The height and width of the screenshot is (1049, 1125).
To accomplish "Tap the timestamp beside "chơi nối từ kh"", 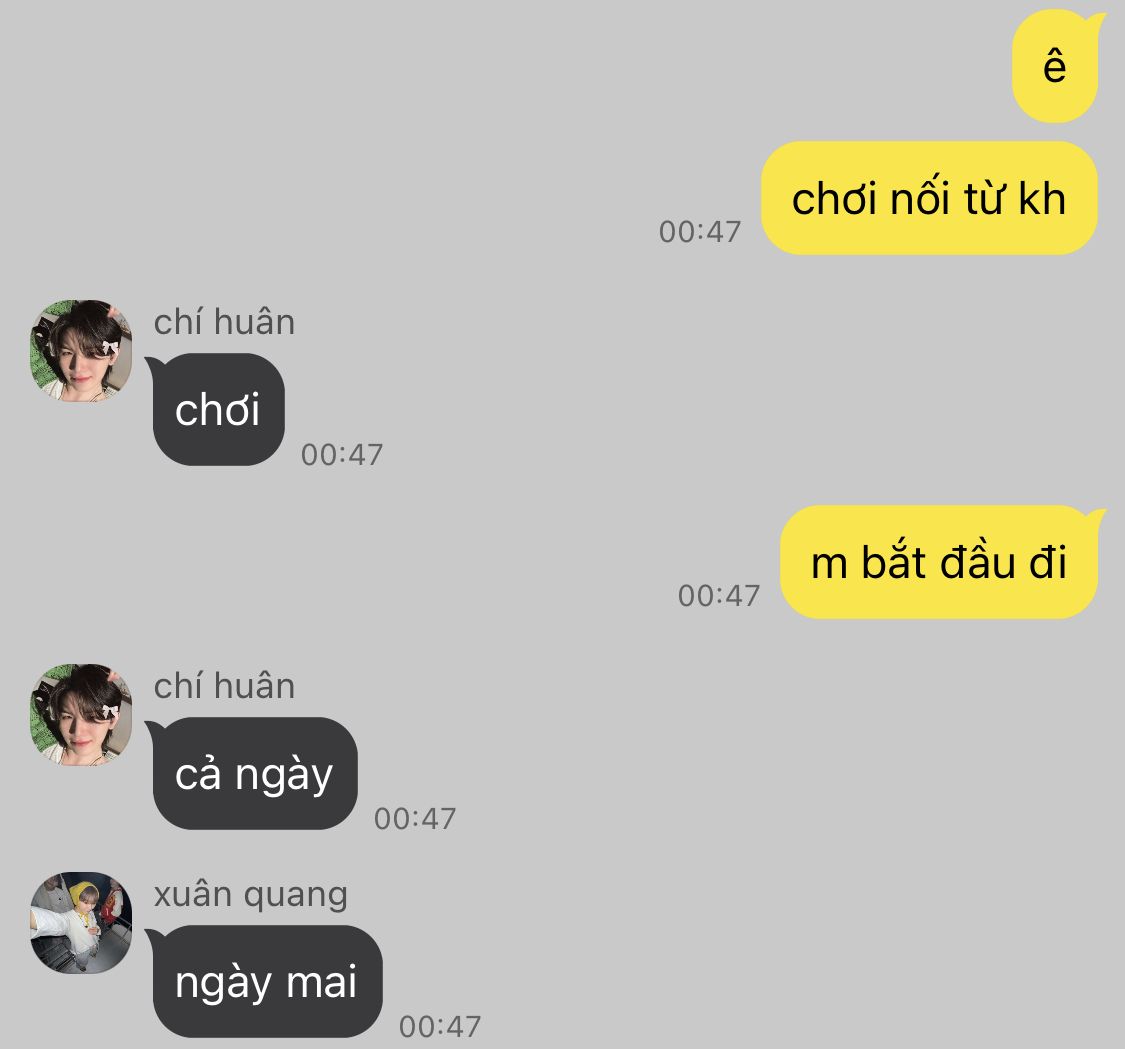I will click(700, 232).
